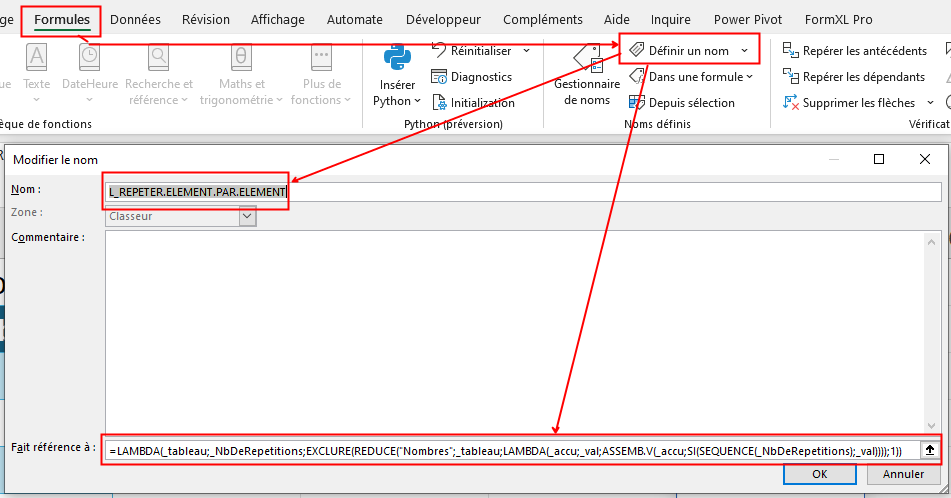Expand the Définir un nom dropdown

click(x=744, y=50)
